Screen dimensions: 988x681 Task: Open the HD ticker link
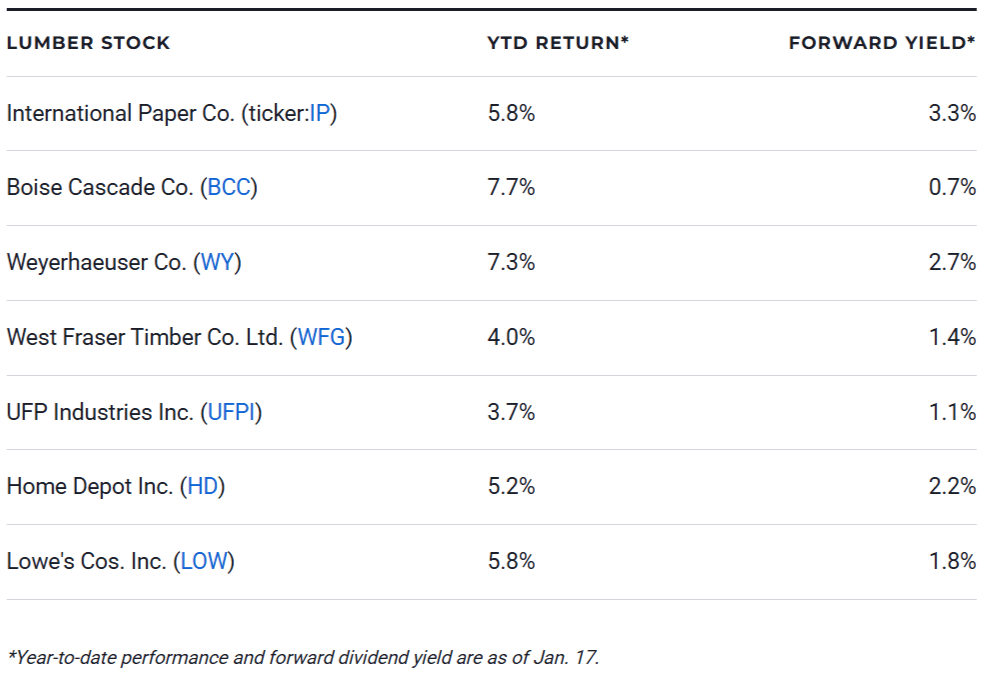pyautogui.click(x=203, y=487)
